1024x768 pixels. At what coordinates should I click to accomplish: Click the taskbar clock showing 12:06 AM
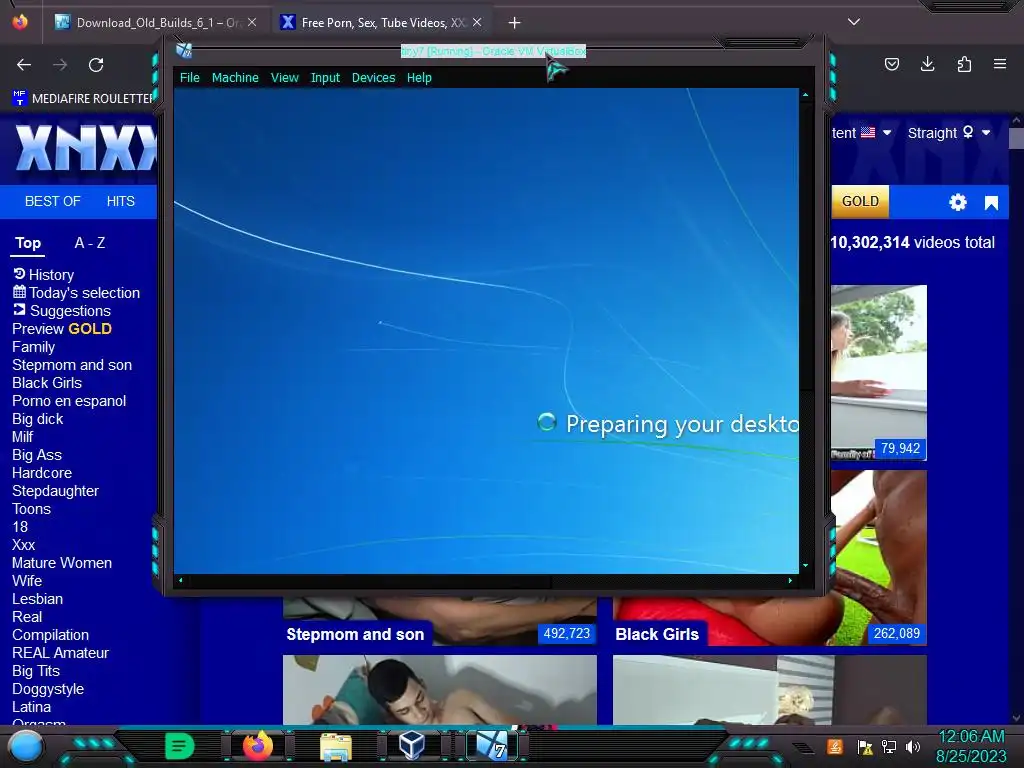(x=971, y=746)
